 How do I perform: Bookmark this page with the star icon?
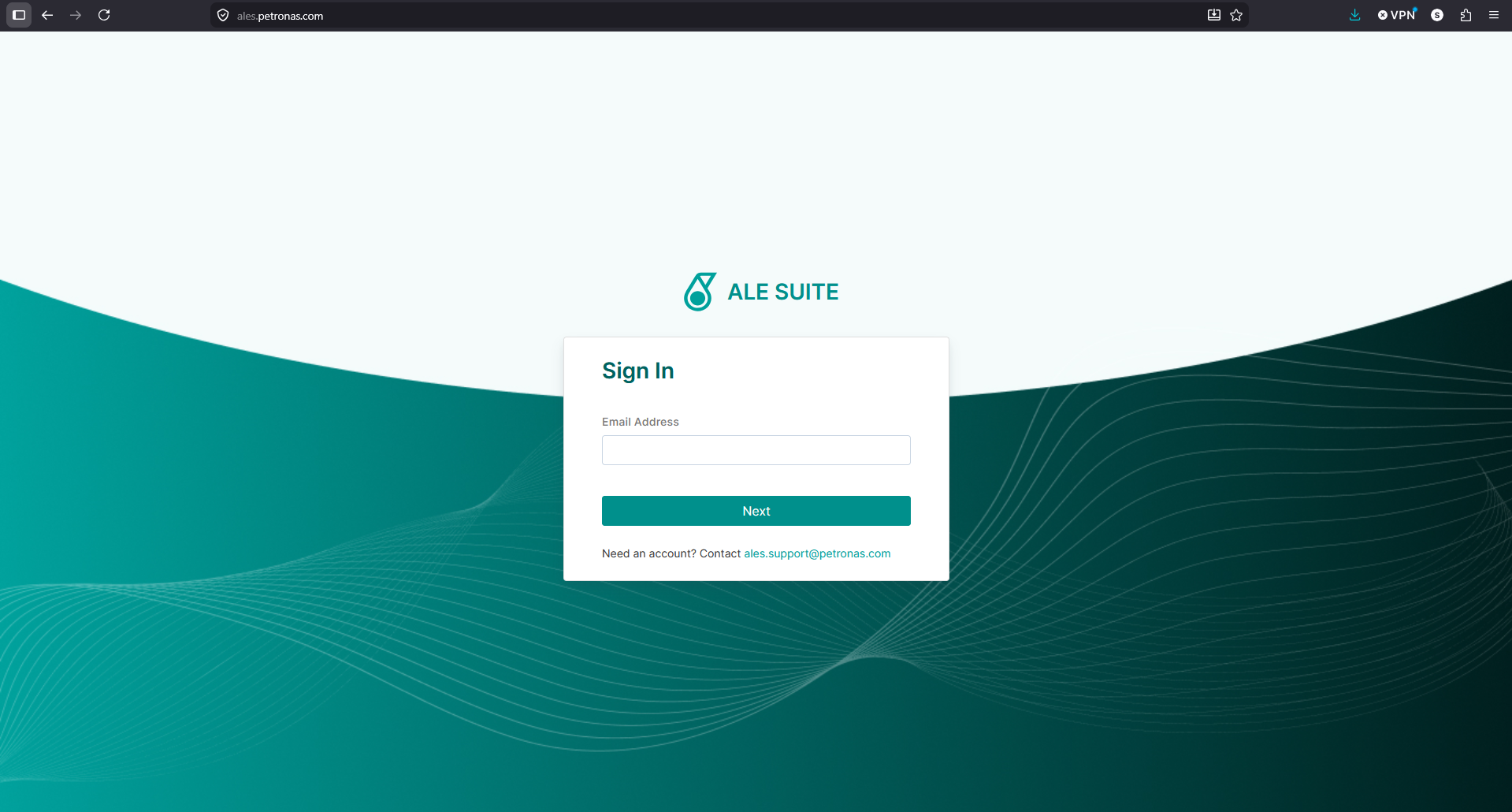point(1236,15)
